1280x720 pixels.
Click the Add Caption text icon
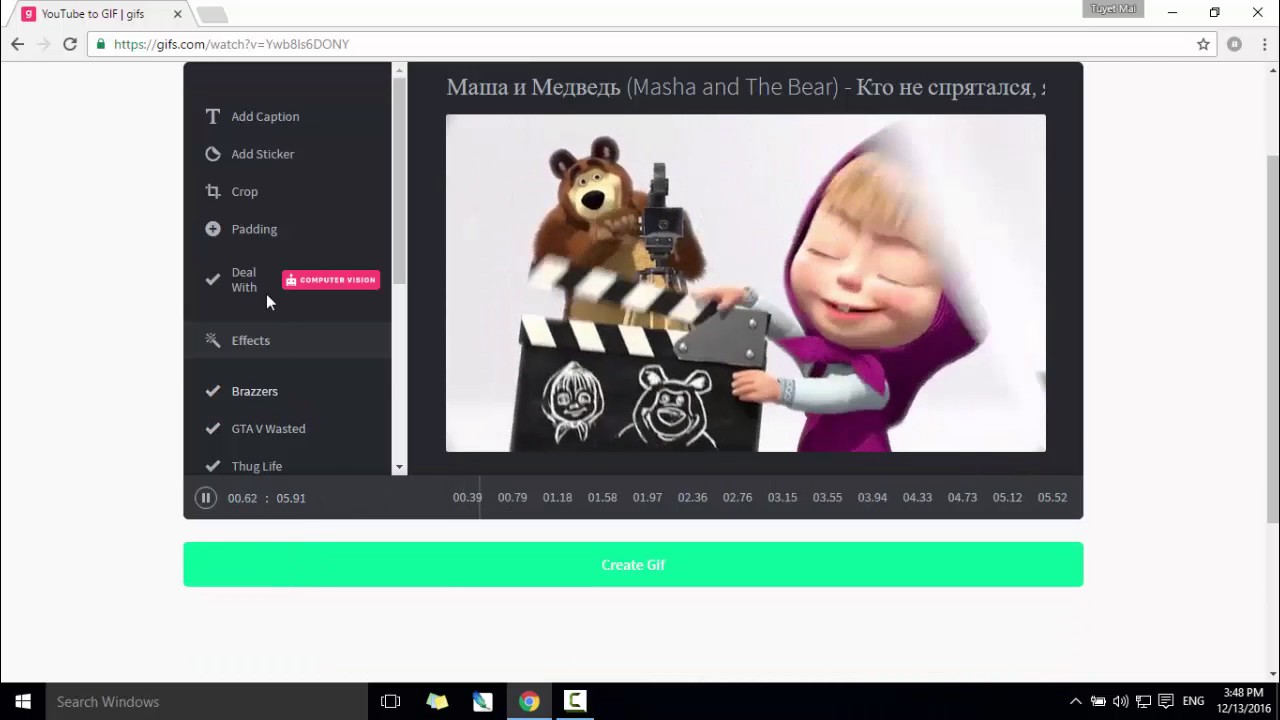pyautogui.click(x=213, y=116)
